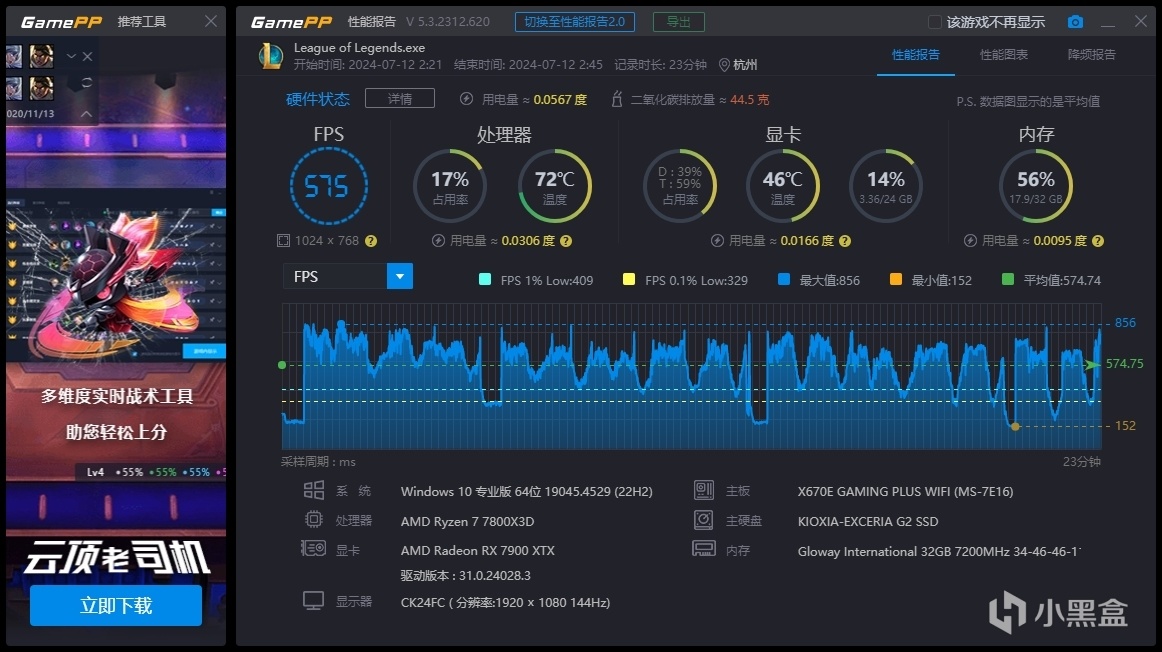
Task: Switch to the 性能图表 tab
Action: click(1003, 55)
